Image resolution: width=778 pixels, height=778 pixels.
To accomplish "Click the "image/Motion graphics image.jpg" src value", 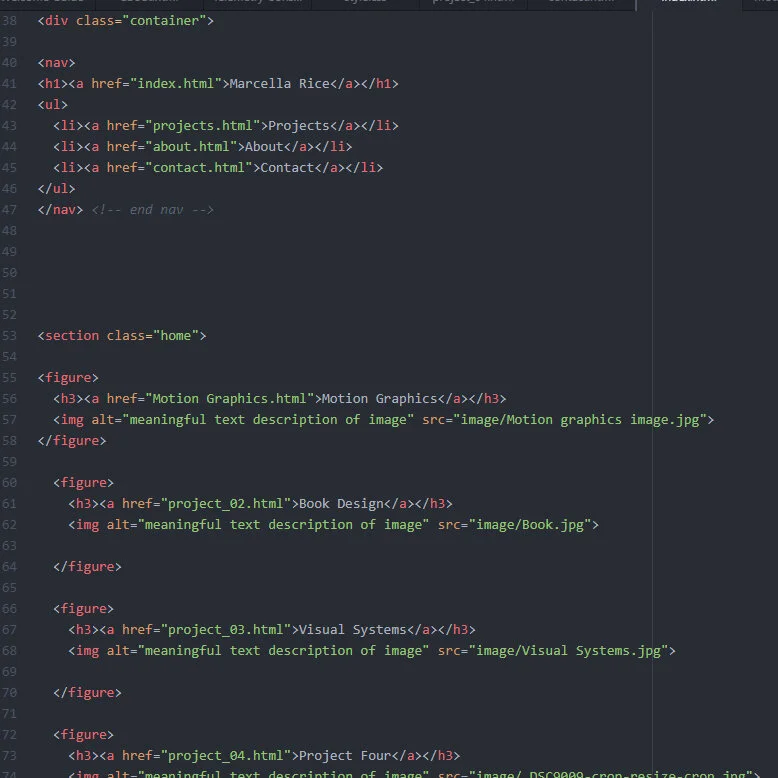I will pyautogui.click(x=580, y=420).
